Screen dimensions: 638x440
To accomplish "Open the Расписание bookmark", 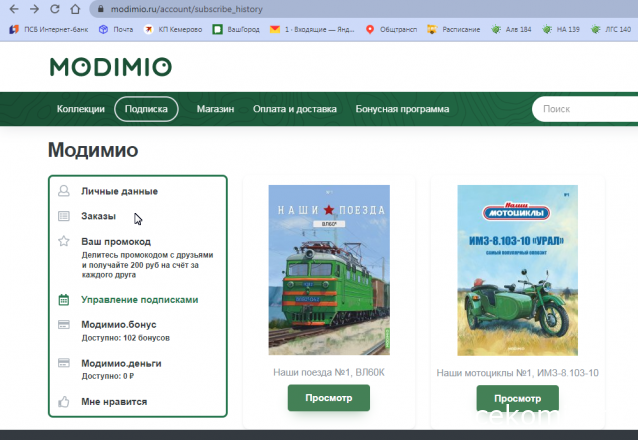I will click(454, 29).
